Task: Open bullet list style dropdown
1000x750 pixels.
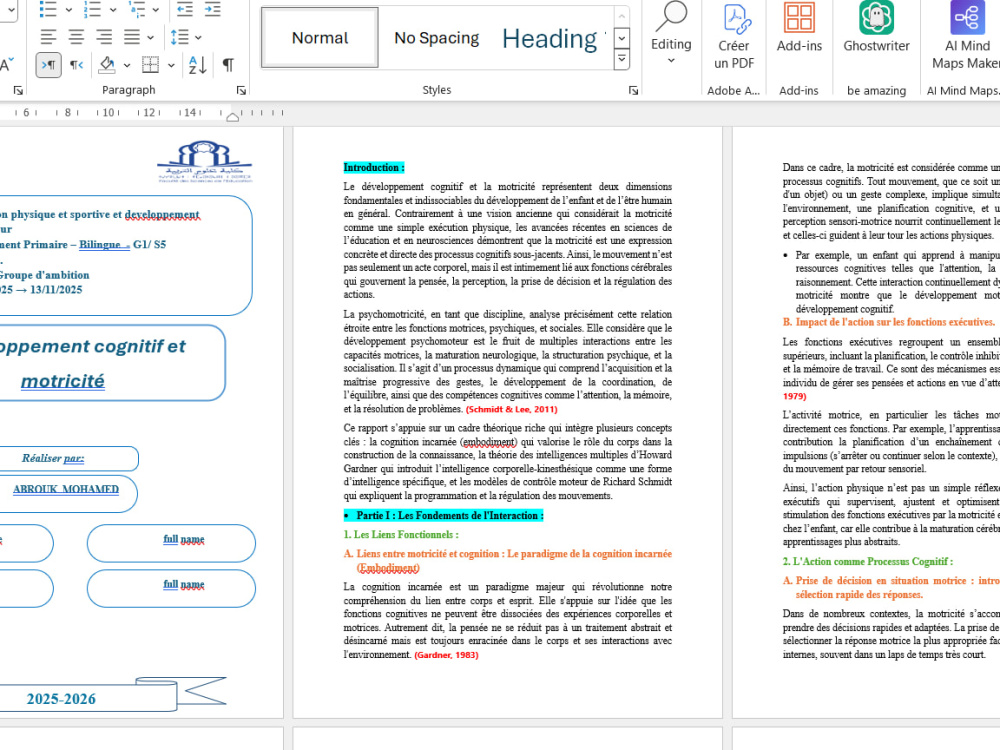Action: coord(68,10)
